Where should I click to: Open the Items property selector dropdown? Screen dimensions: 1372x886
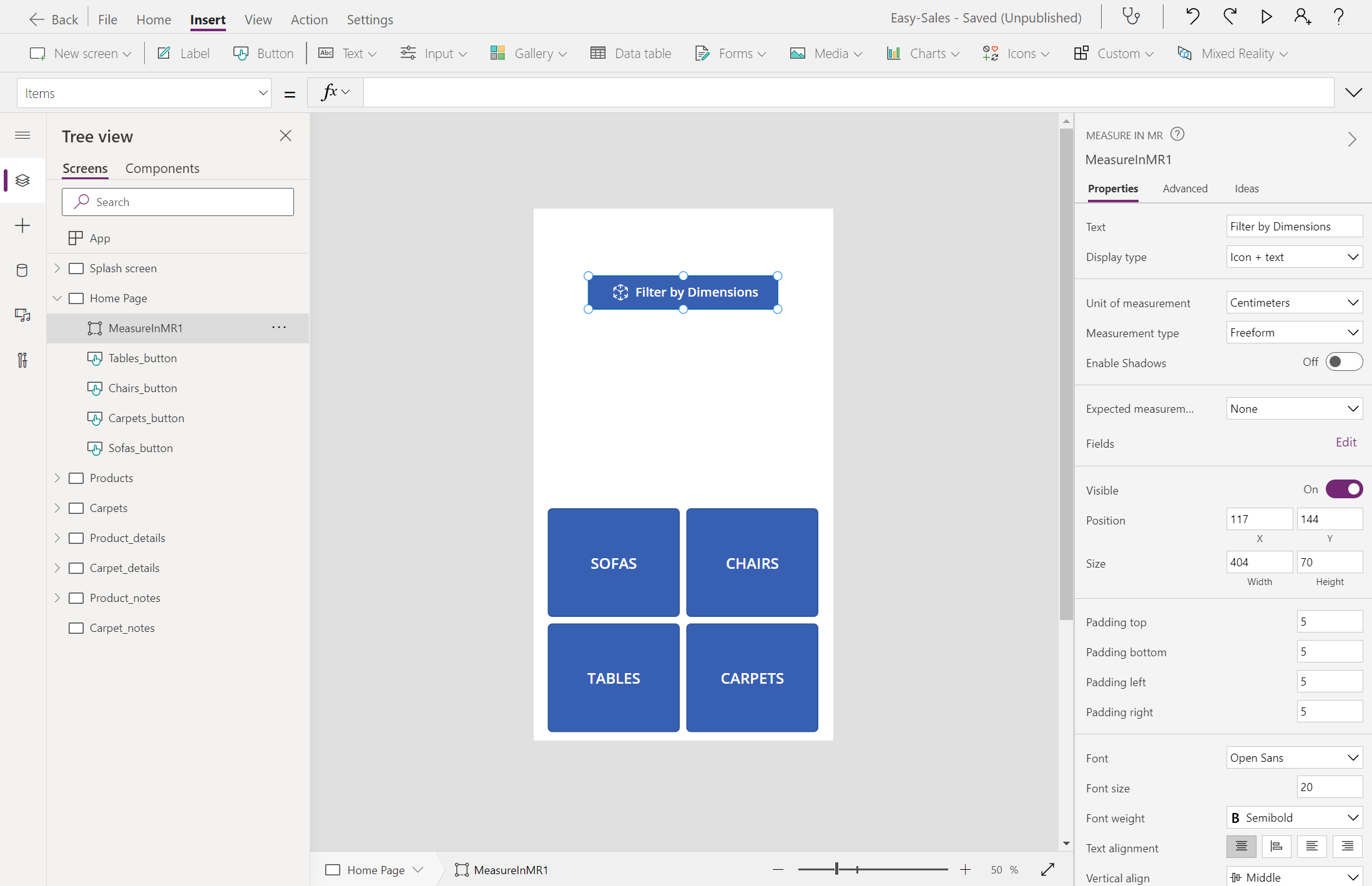click(x=144, y=94)
